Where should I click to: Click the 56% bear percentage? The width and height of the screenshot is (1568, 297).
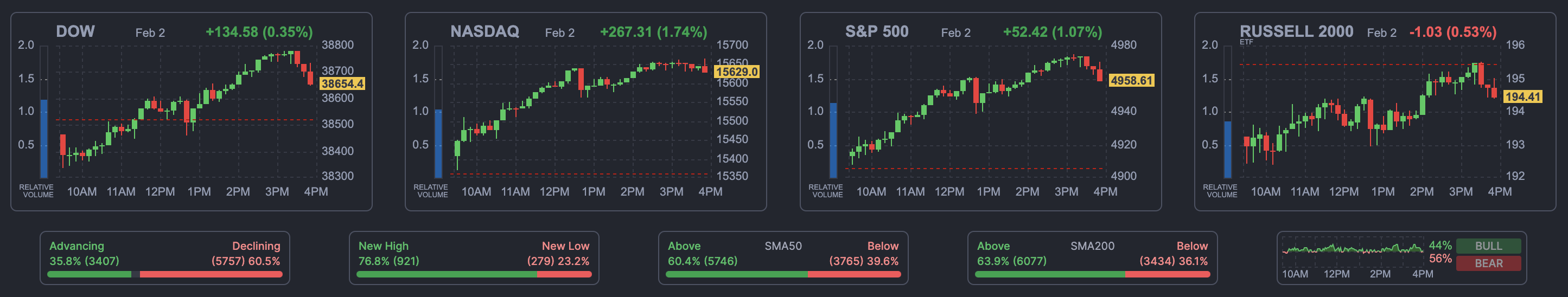point(1440,259)
